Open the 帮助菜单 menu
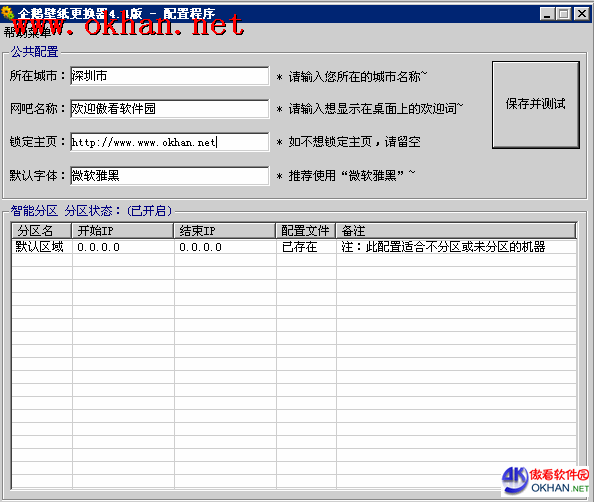The image size is (594, 502). (27, 33)
